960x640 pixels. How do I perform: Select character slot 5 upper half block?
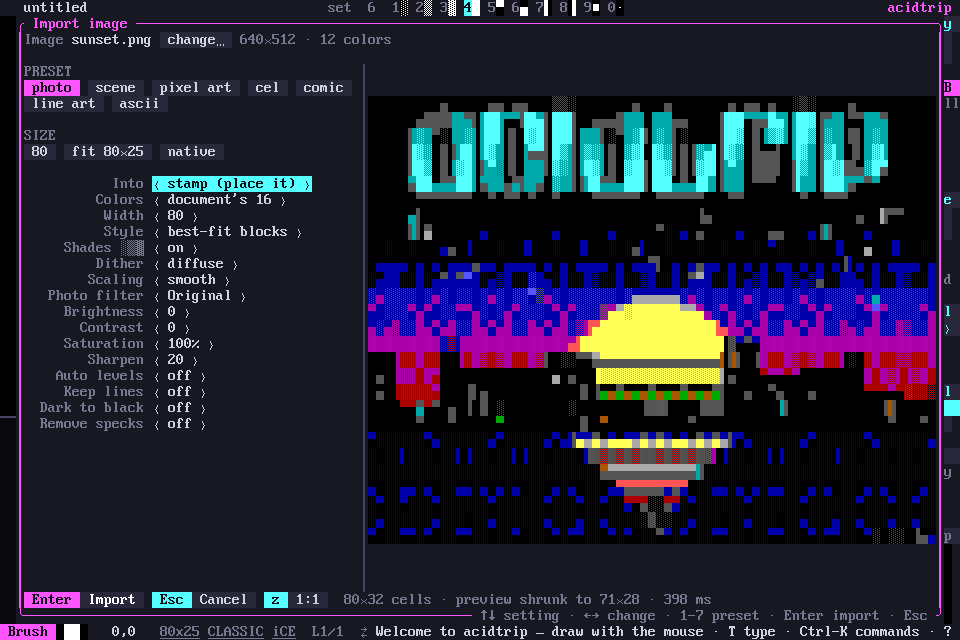point(496,8)
